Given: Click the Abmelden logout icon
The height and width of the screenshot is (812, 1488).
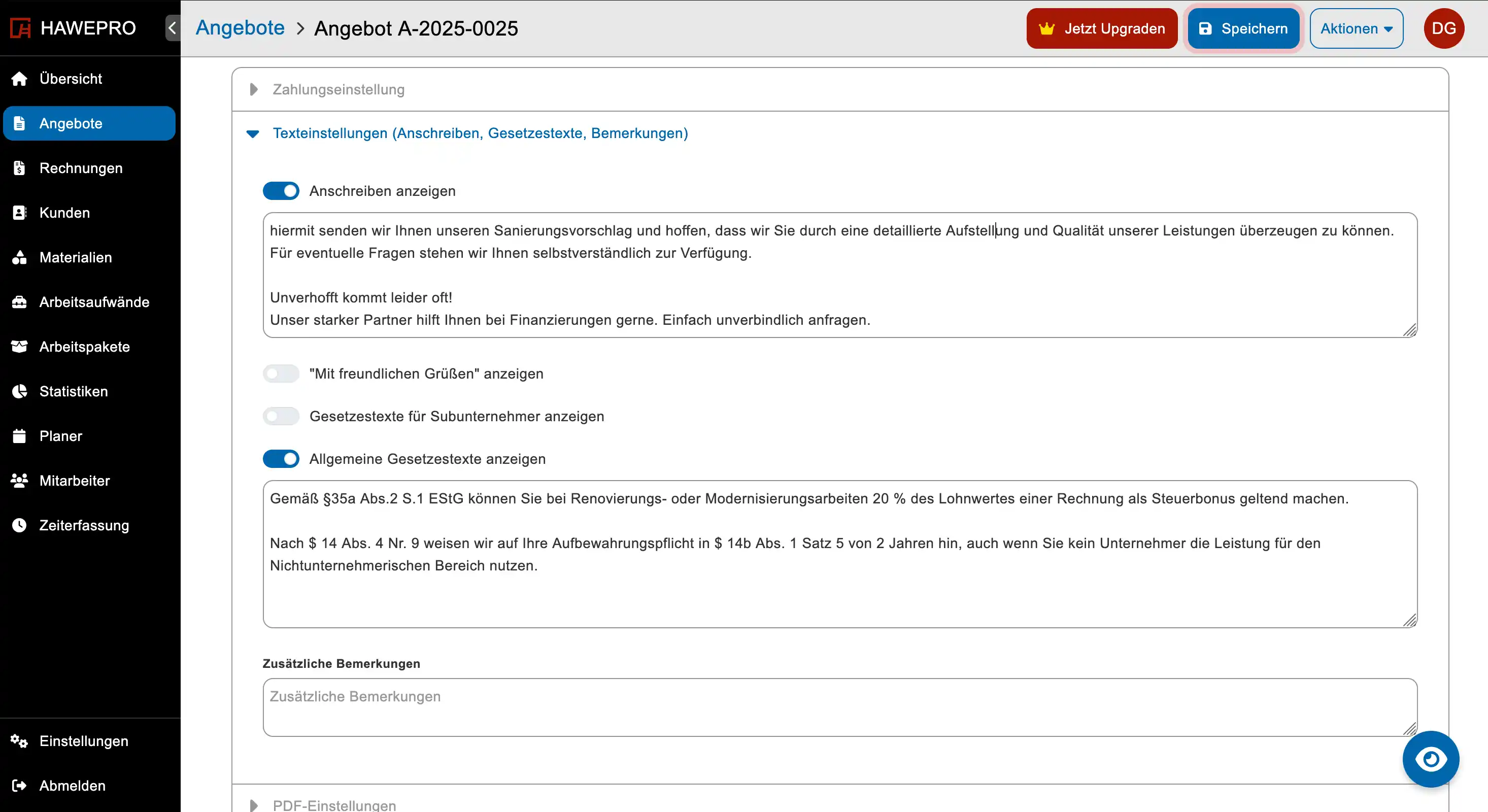Looking at the screenshot, I should 19,786.
